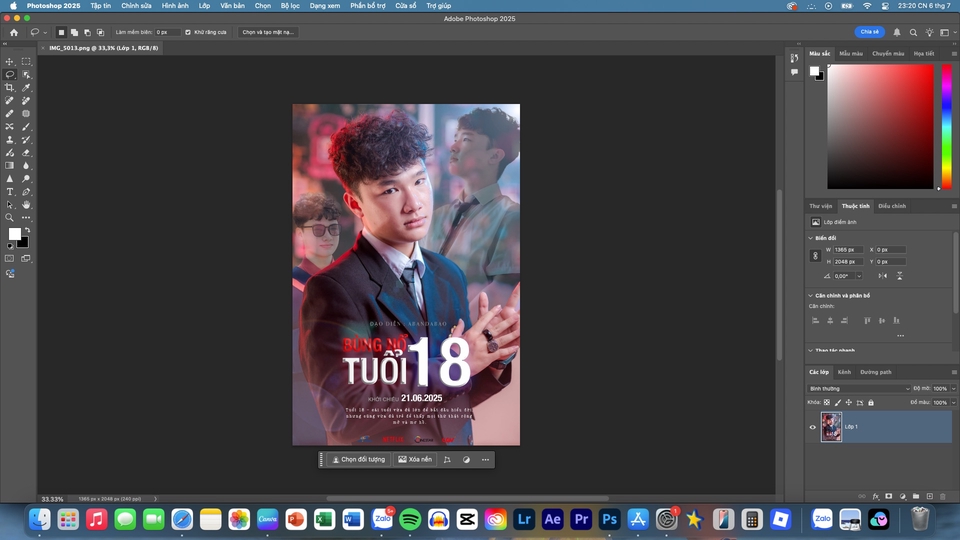Collapse the 'Biến đổi' section
Viewport: 960px width, 540px height.
tap(811, 238)
